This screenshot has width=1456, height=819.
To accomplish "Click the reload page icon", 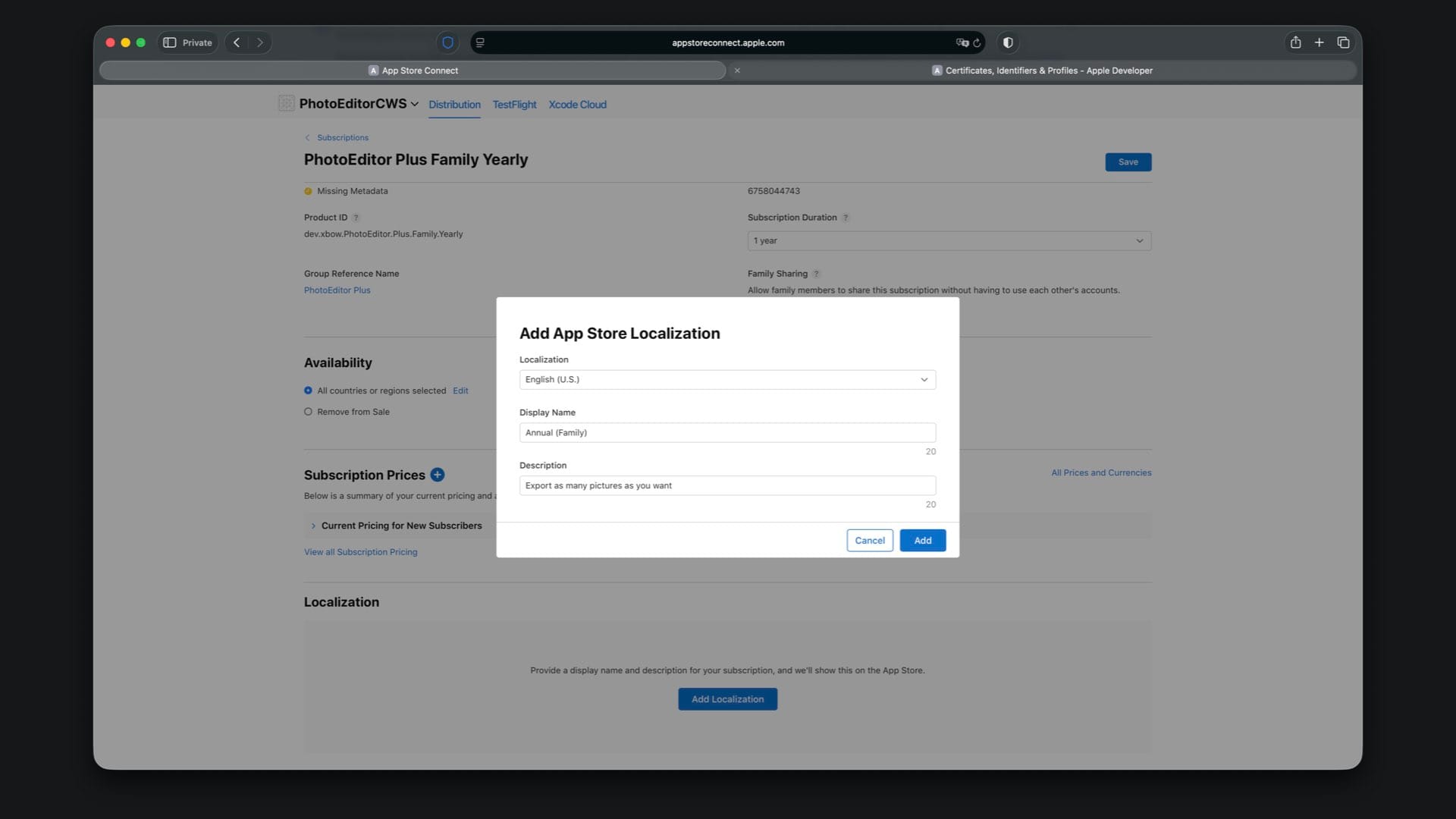I will 977,43.
